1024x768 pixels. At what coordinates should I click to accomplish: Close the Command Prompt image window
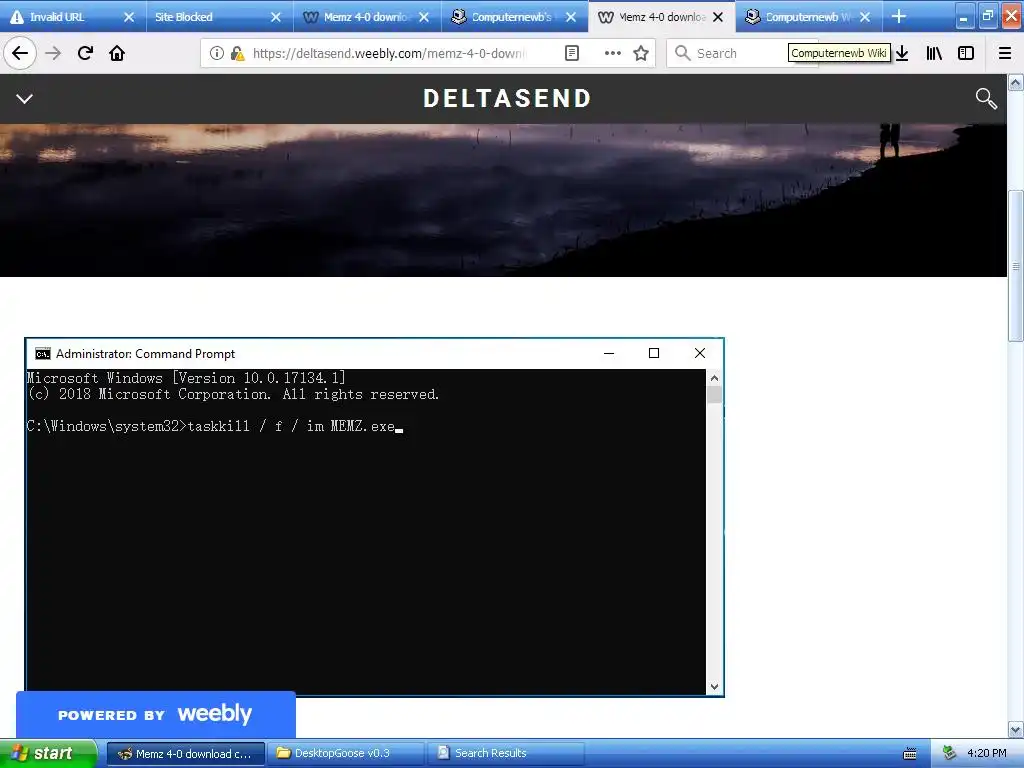(700, 353)
